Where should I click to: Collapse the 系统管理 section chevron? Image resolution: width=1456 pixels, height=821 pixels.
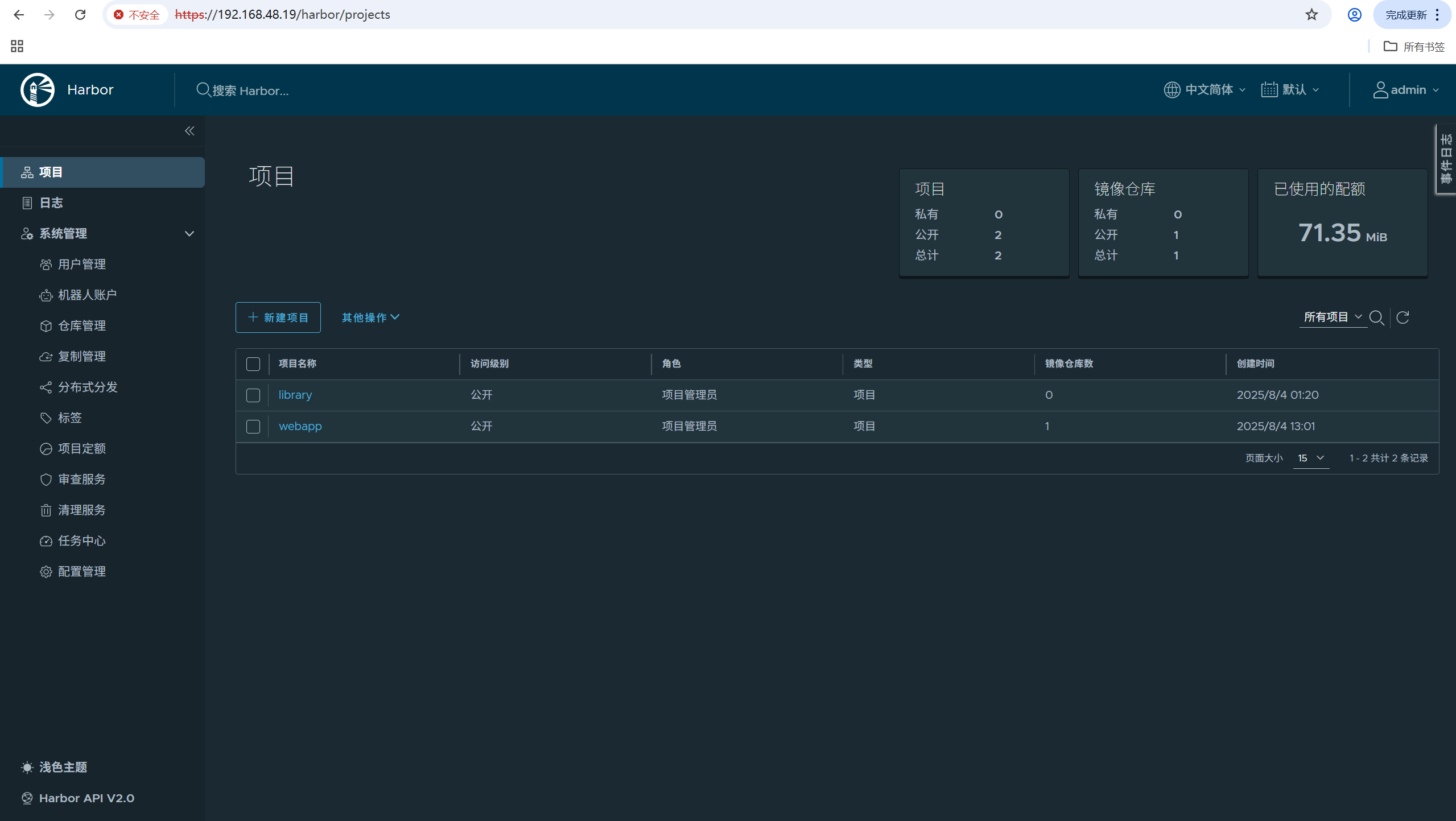(189, 234)
